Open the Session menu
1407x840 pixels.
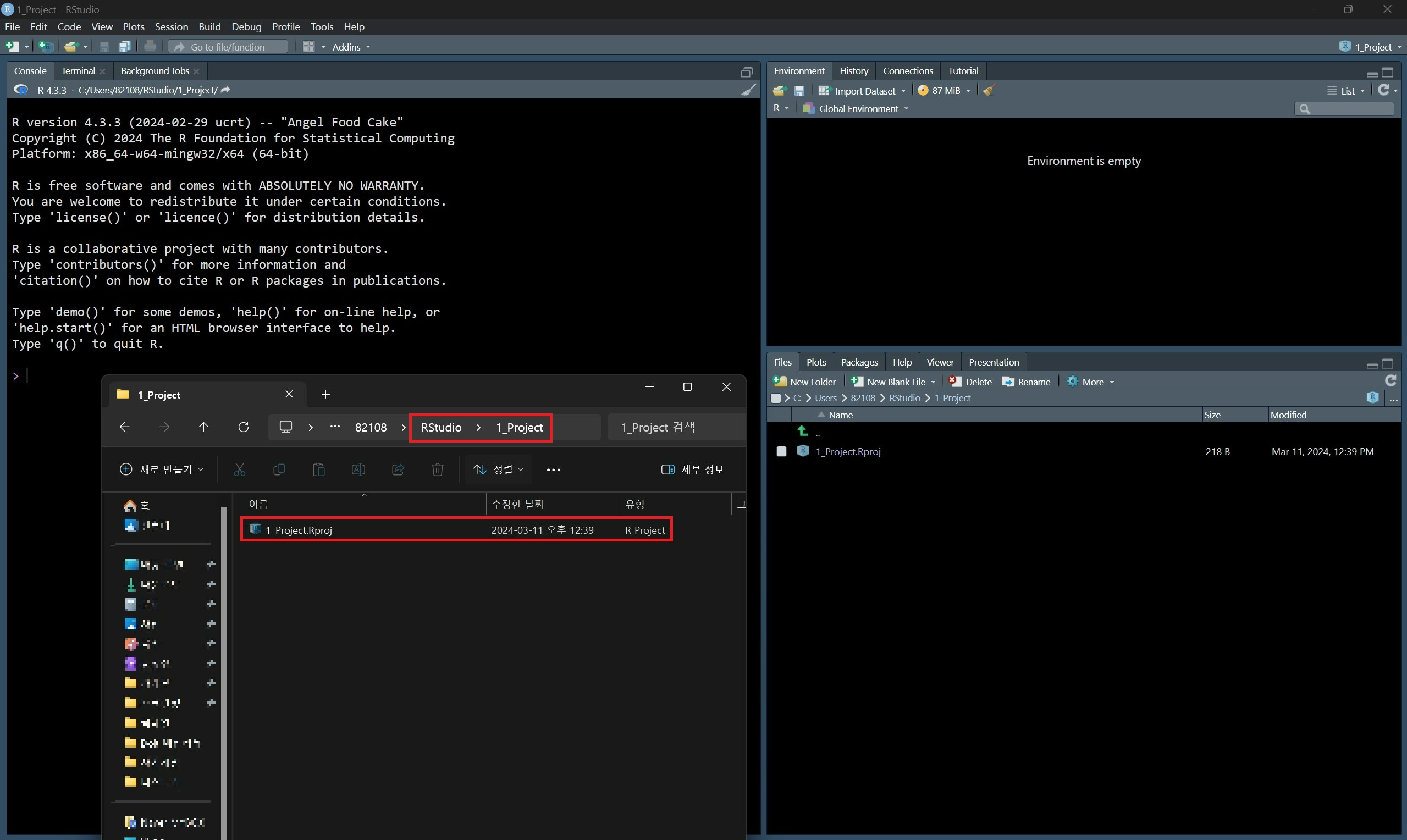pyautogui.click(x=171, y=26)
